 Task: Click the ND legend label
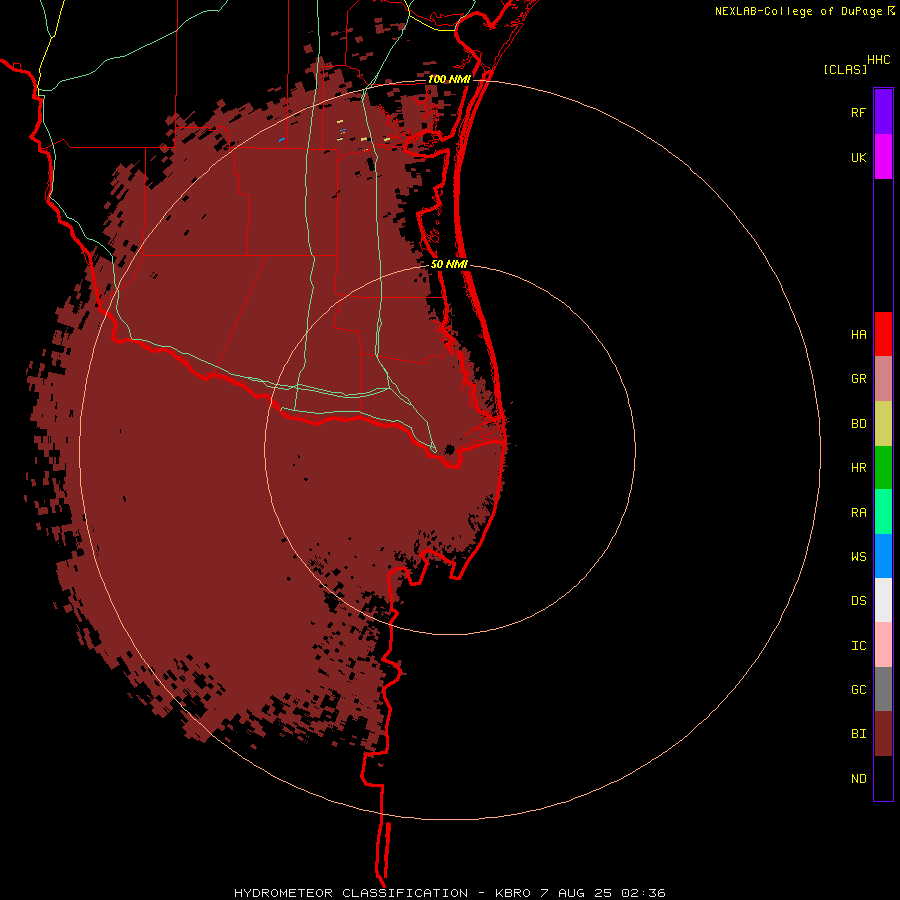tap(858, 778)
